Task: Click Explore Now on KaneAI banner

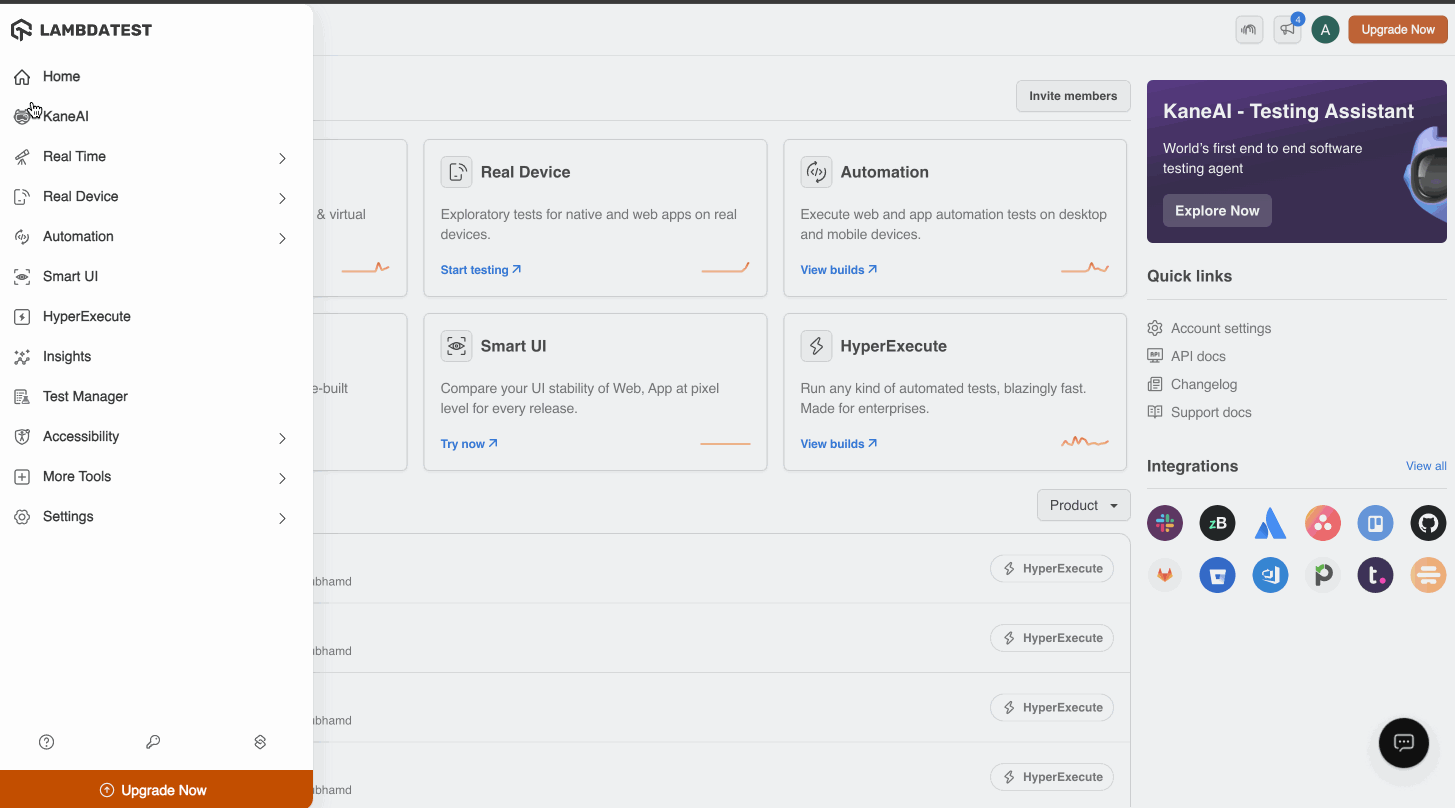Action: coord(1216,211)
